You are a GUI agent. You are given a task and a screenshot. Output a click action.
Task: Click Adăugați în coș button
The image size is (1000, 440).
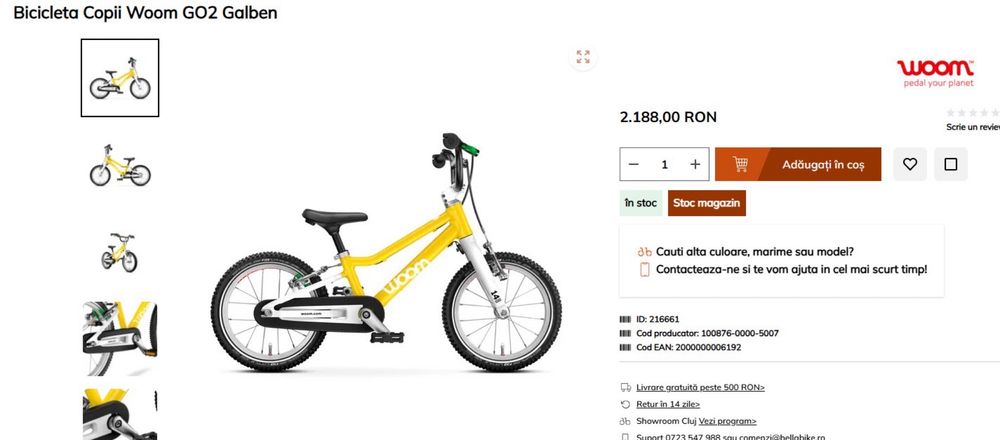[798, 165]
